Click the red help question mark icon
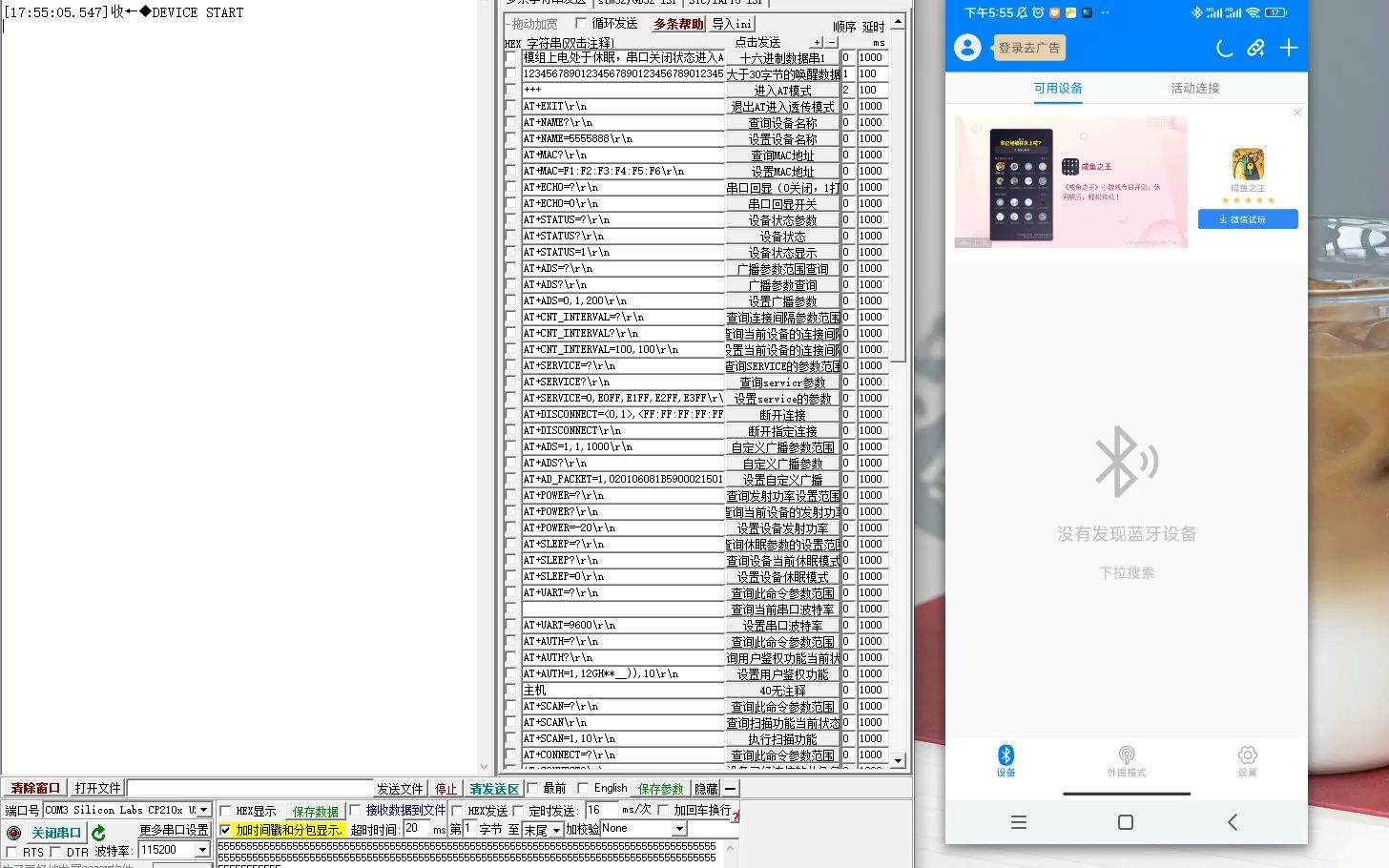The height and width of the screenshot is (868, 1389). click(736, 816)
